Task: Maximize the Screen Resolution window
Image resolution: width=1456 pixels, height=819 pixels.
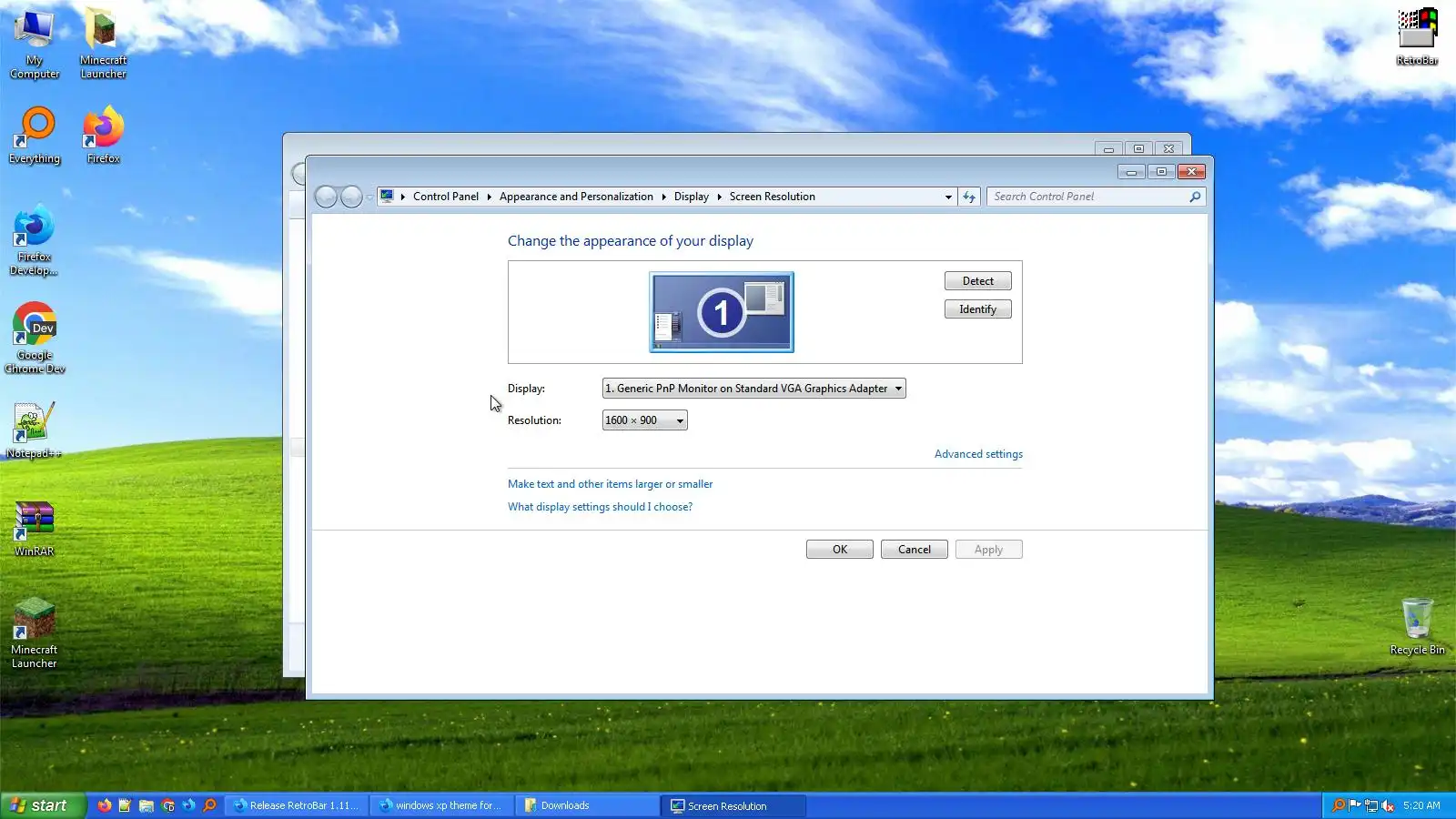Action: click(1161, 172)
